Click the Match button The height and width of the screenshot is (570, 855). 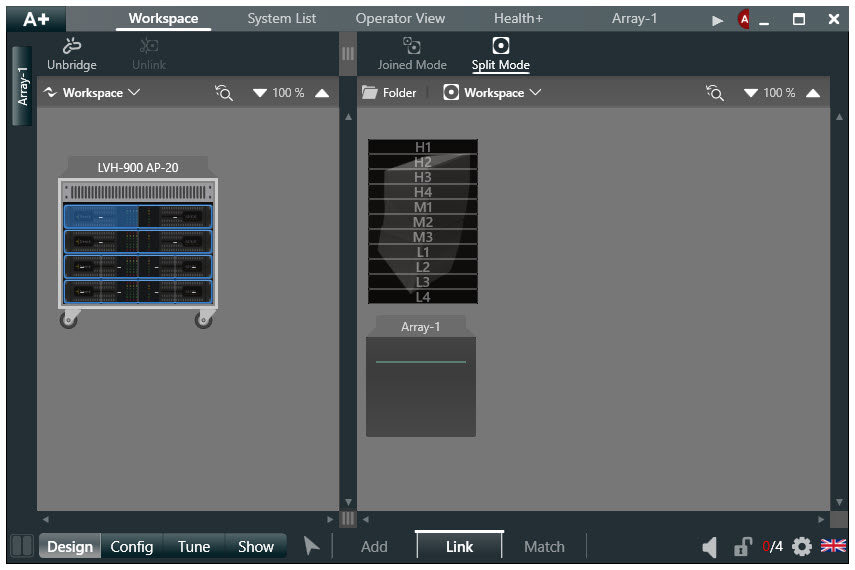pos(544,547)
